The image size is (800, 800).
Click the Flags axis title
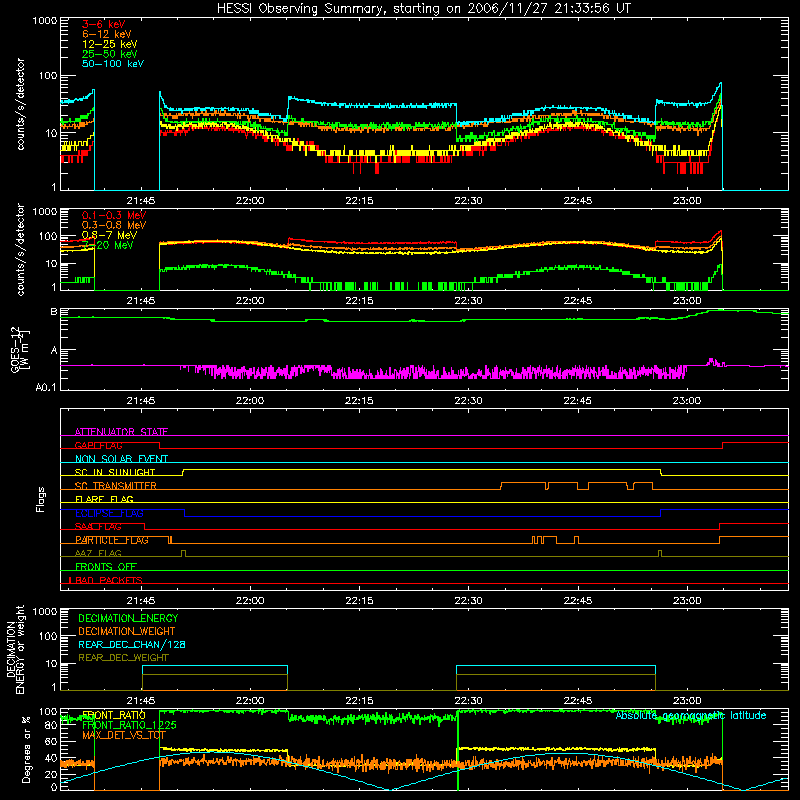click(41, 499)
